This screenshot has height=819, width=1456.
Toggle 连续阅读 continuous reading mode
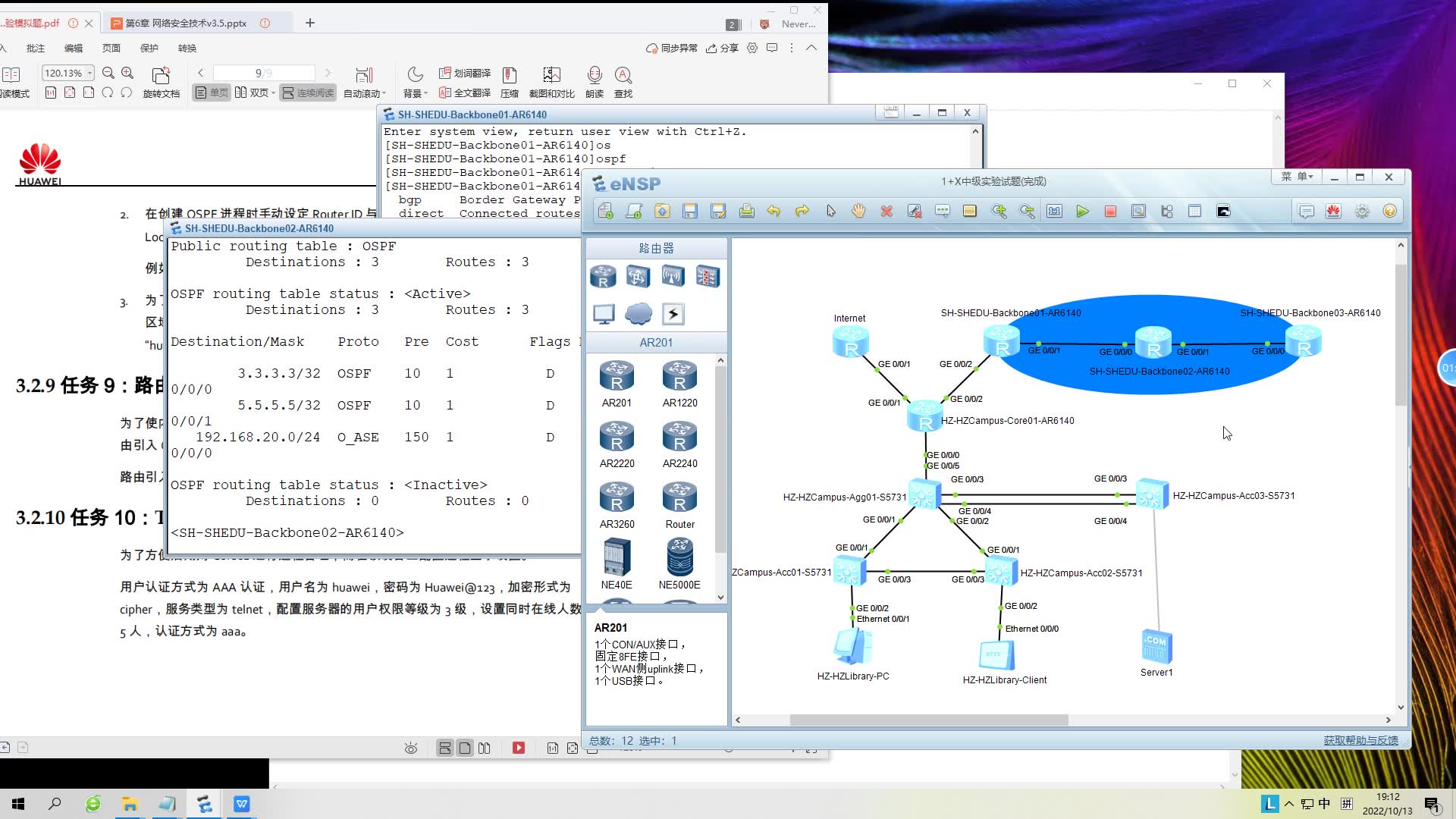(x=308, y=93)
